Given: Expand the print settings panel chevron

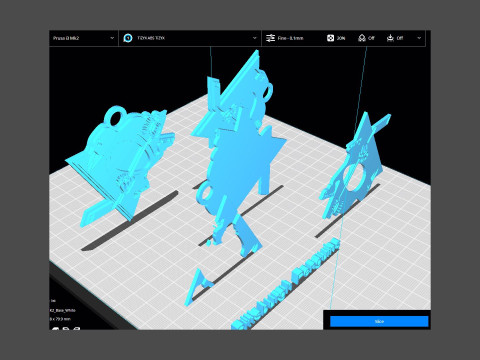Looking at the screenshot, I should tap(419, 38).
